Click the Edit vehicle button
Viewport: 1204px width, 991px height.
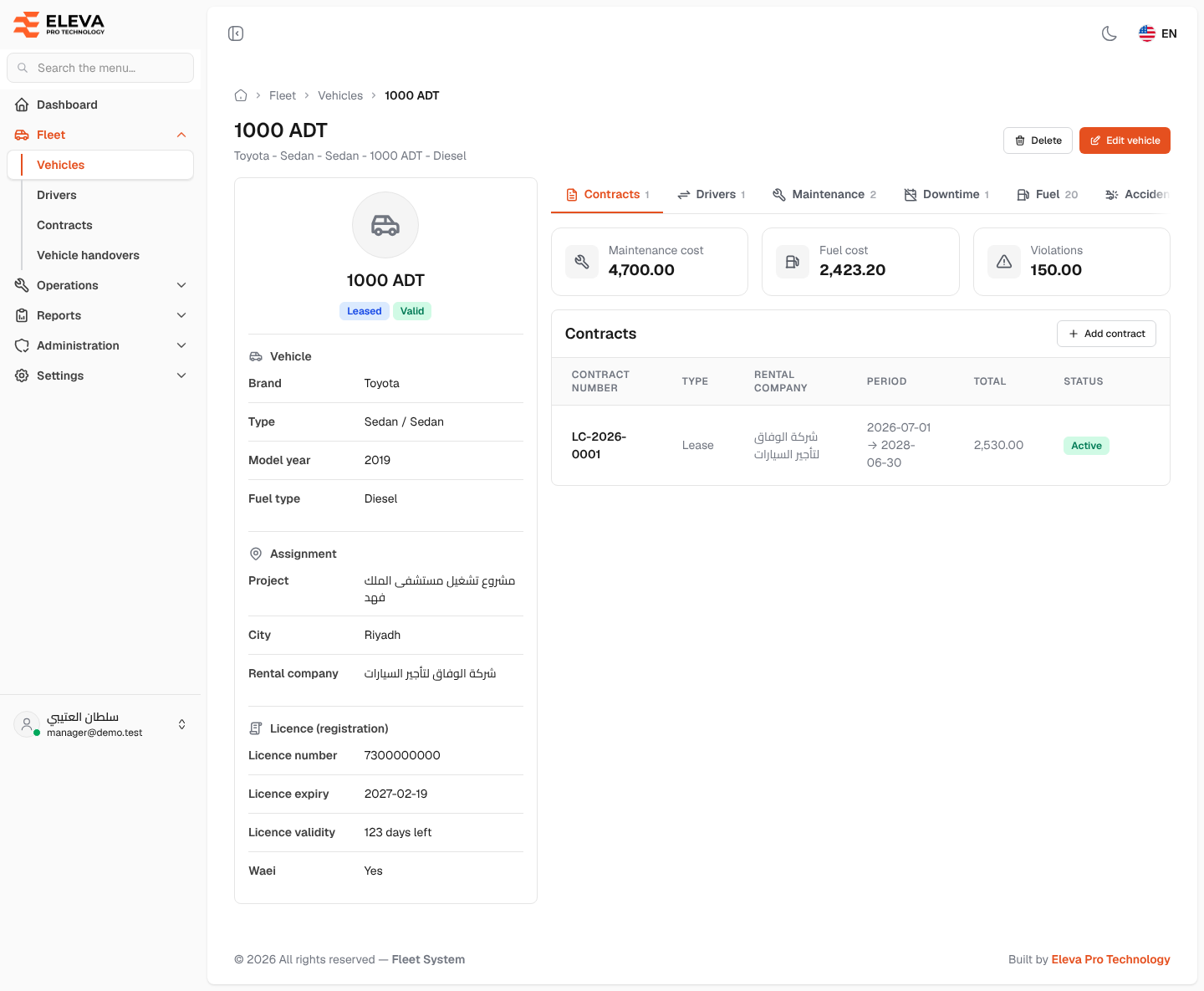click(x=1125, y=140)
